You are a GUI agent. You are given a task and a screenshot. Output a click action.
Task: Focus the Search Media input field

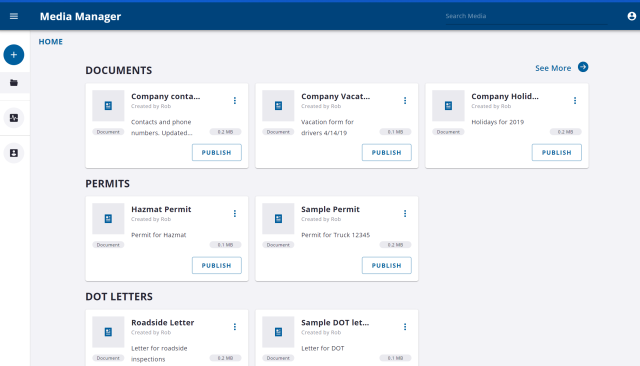(x=526, y=16)
